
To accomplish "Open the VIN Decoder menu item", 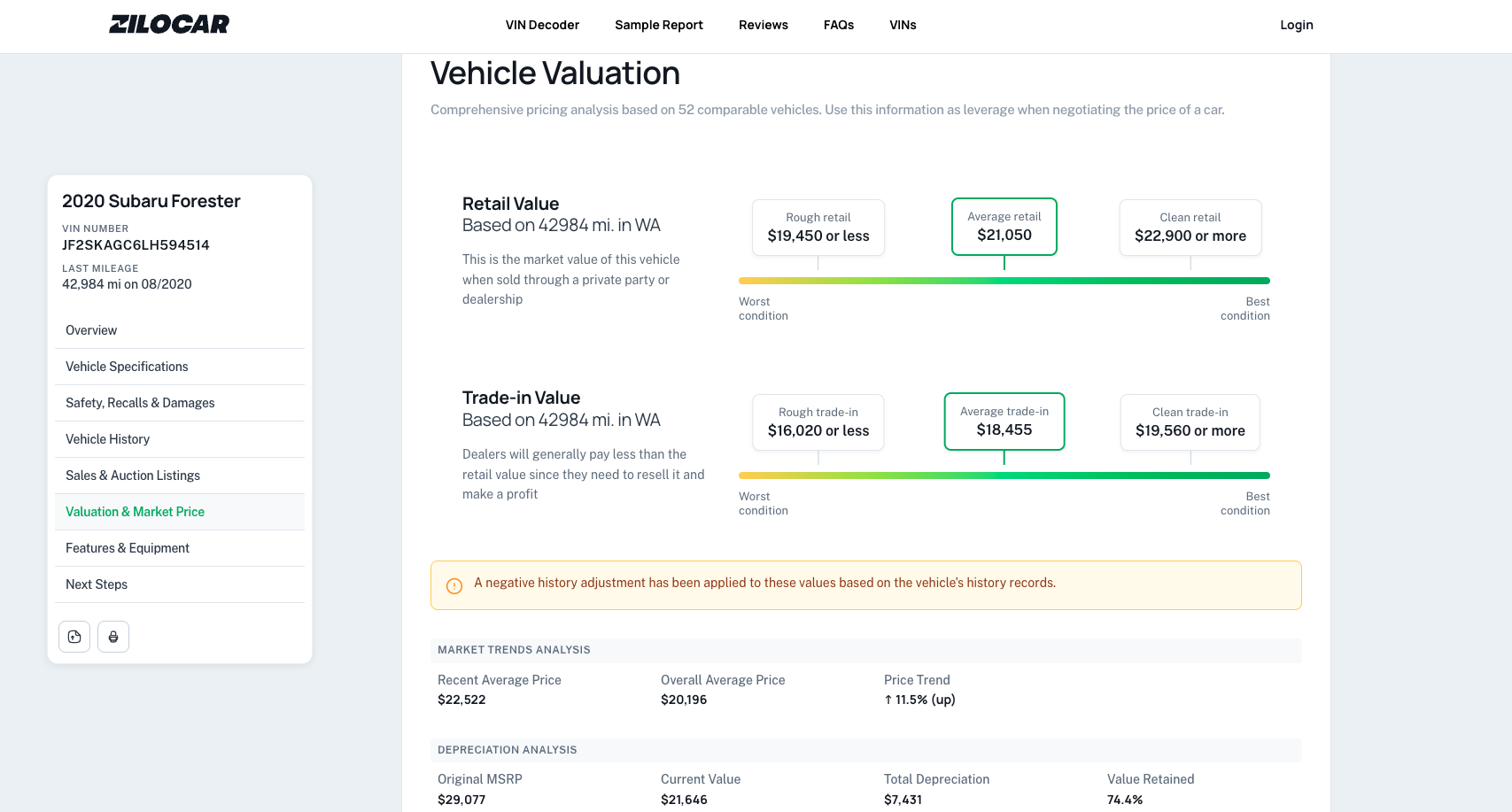I will 542,25.
